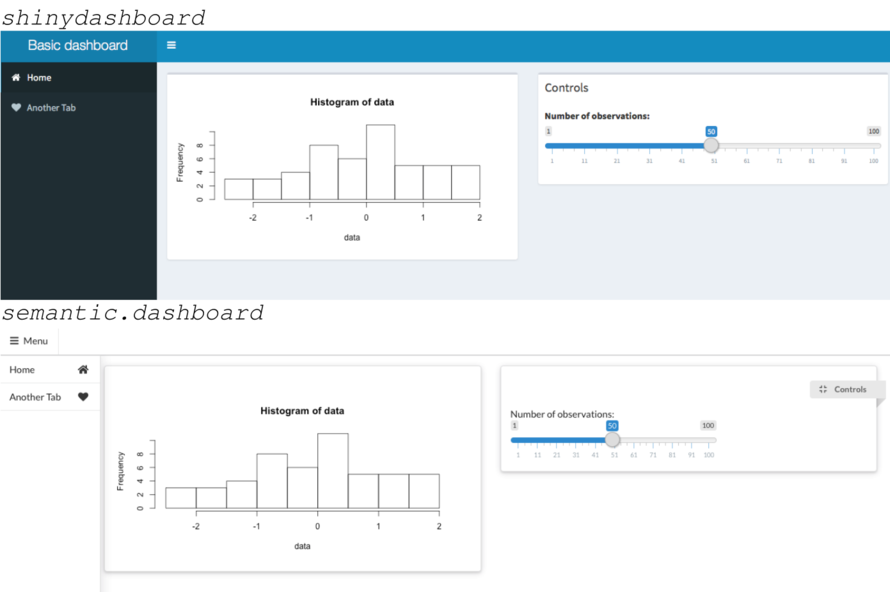Click the house icon in the semantic.dashboard sidebar
The image size is (890, 592).
(x=83, y=370)
